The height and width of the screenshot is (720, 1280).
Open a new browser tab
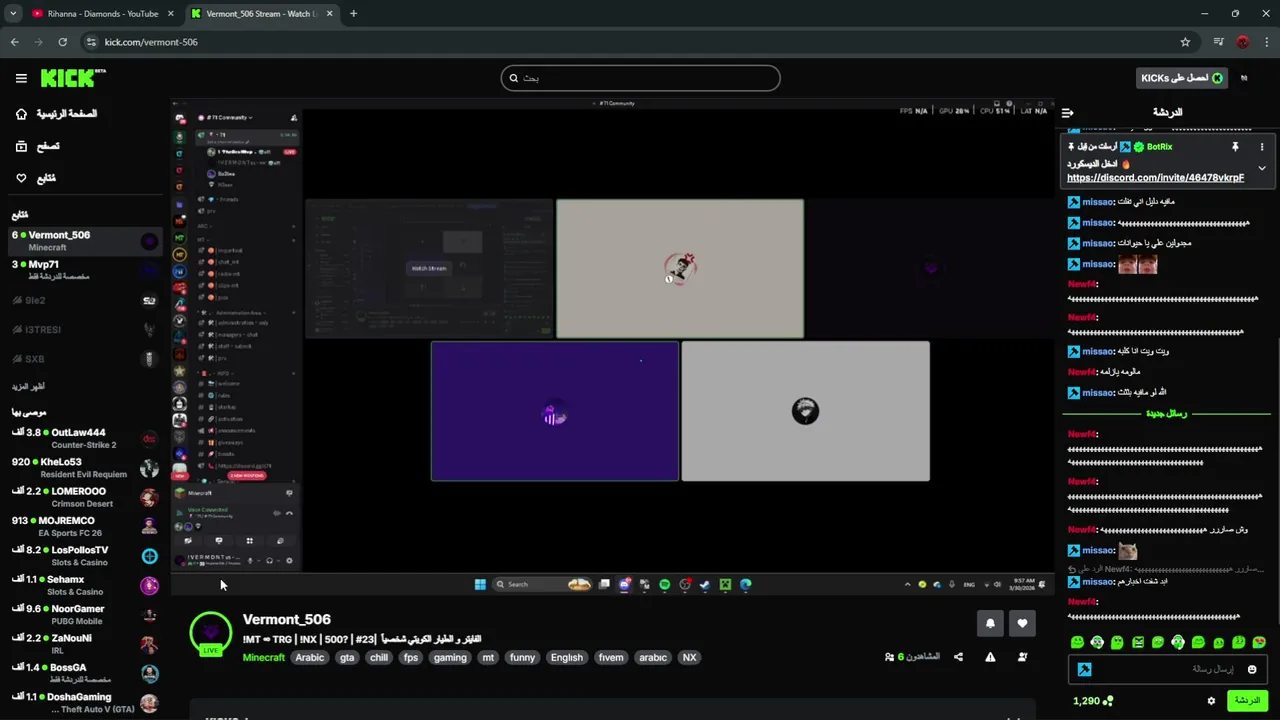click(x=353, y=14)
